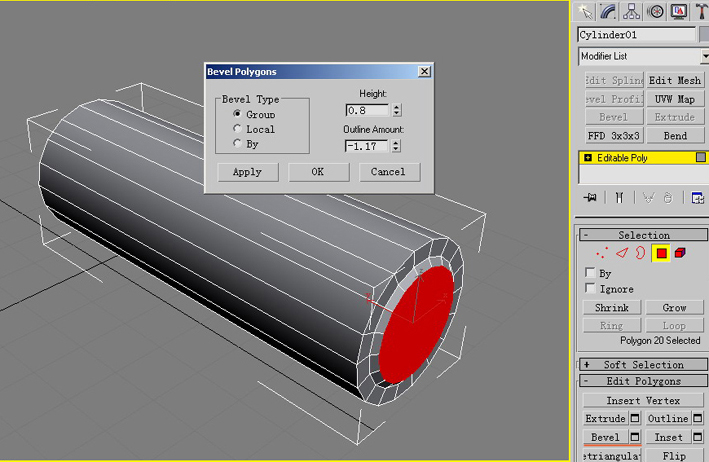Click the object color swatch beside name

(704, 35)
